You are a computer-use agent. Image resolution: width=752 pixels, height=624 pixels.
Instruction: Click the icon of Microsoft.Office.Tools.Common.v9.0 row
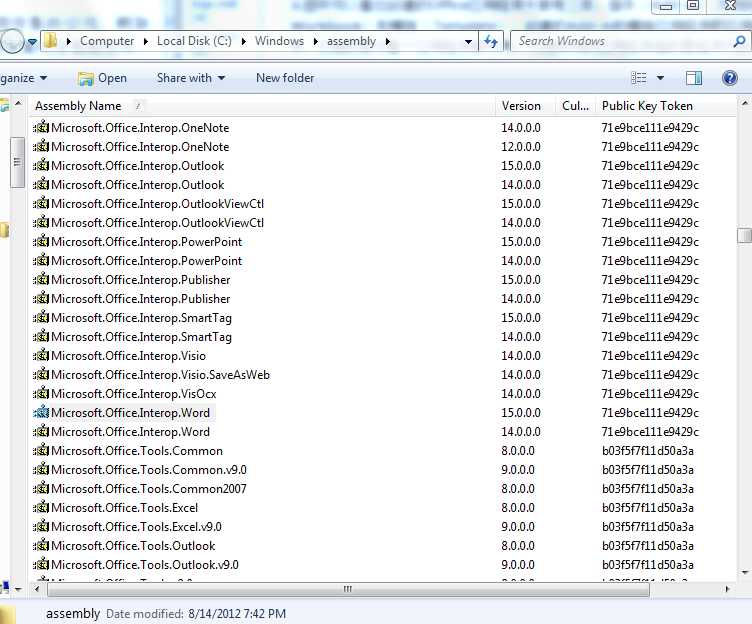(x=41, y=469)
